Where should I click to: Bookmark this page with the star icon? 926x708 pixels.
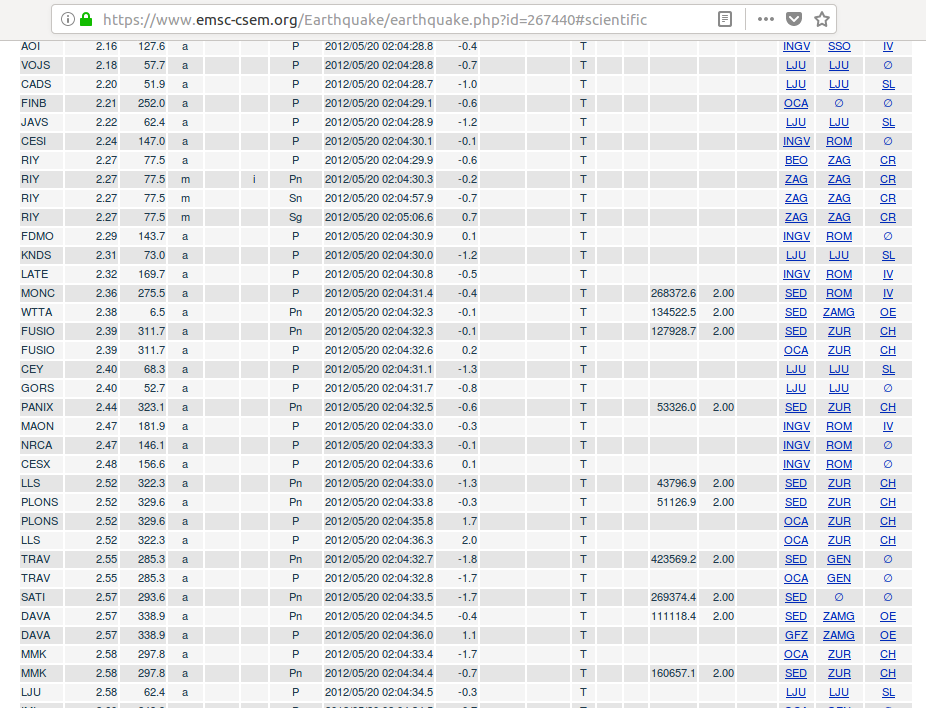(x=821, y=19)
